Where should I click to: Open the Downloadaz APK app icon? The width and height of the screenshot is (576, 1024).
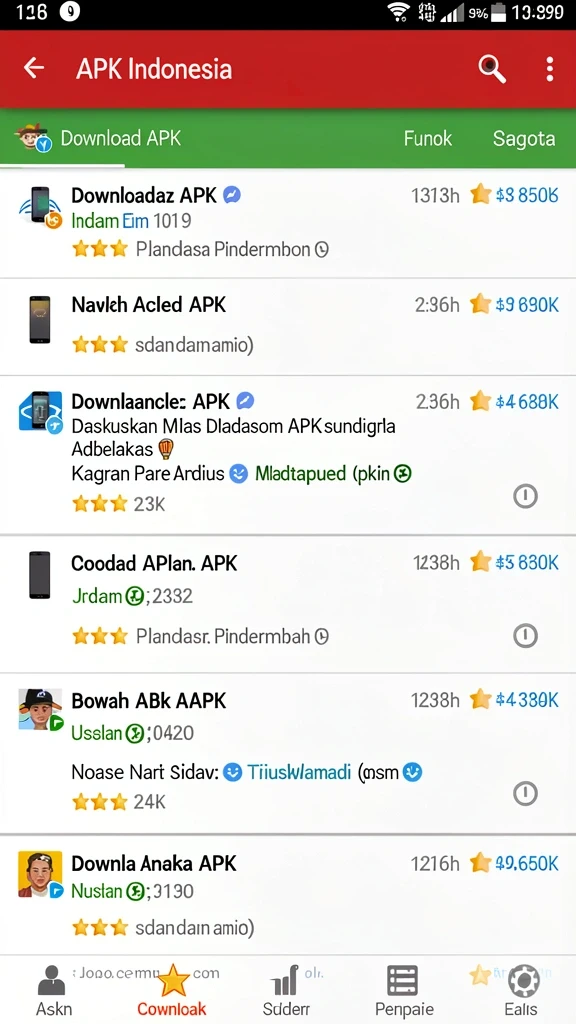coord(39,208)
